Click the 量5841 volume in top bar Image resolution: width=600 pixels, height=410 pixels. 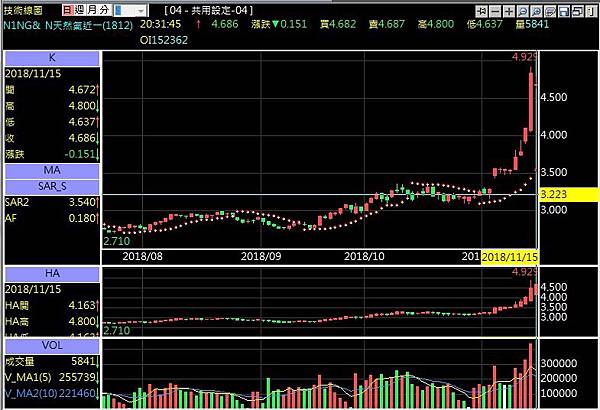coord(532,24)
